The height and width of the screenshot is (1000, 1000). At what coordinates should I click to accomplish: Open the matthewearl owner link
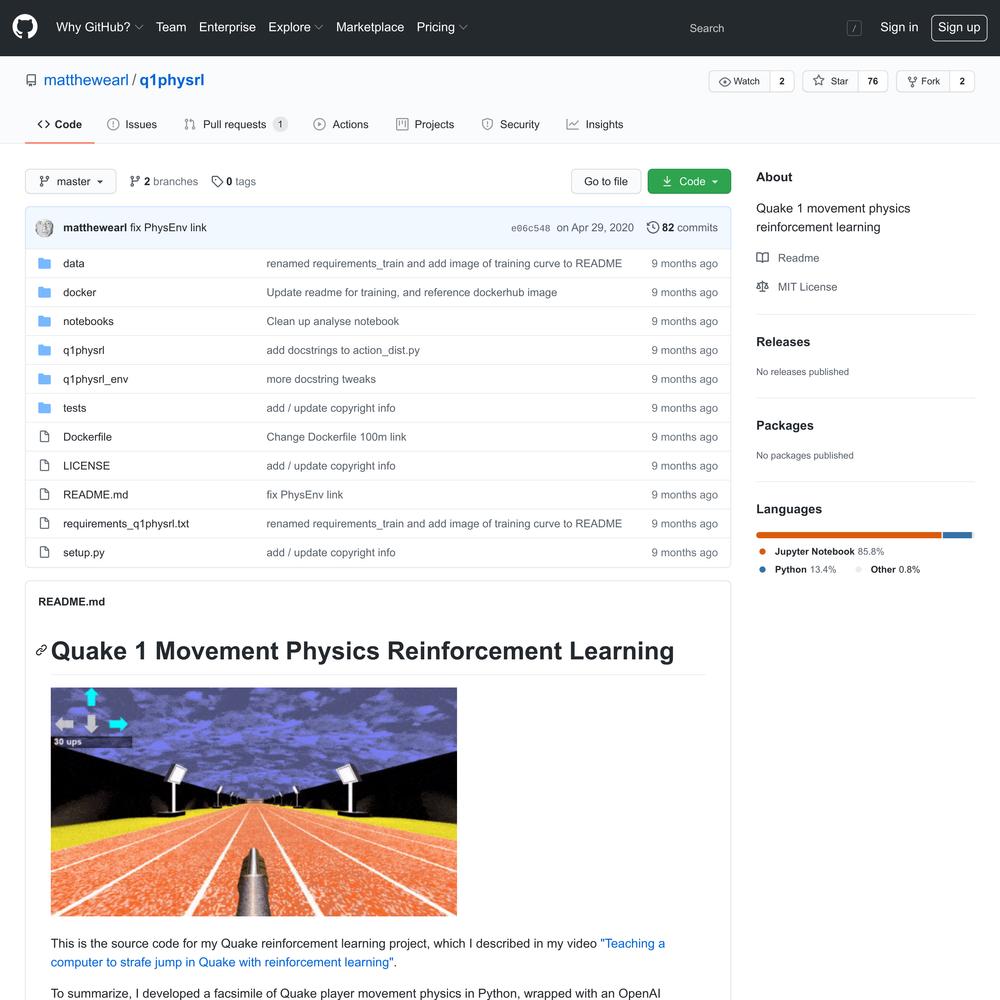(86, 80)
